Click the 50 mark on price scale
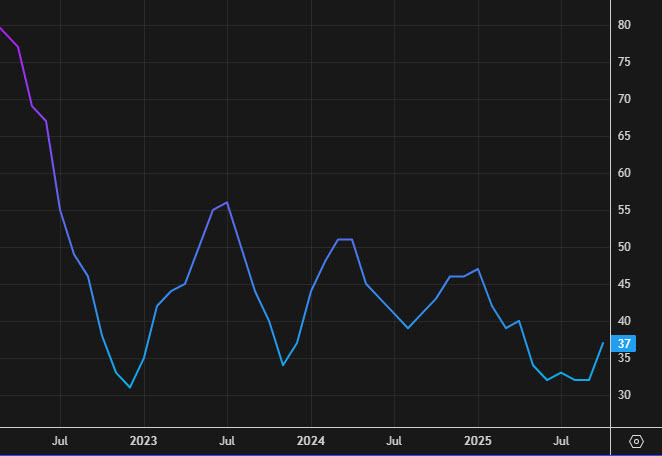The image size is (662, 456). tap(624, 247)
